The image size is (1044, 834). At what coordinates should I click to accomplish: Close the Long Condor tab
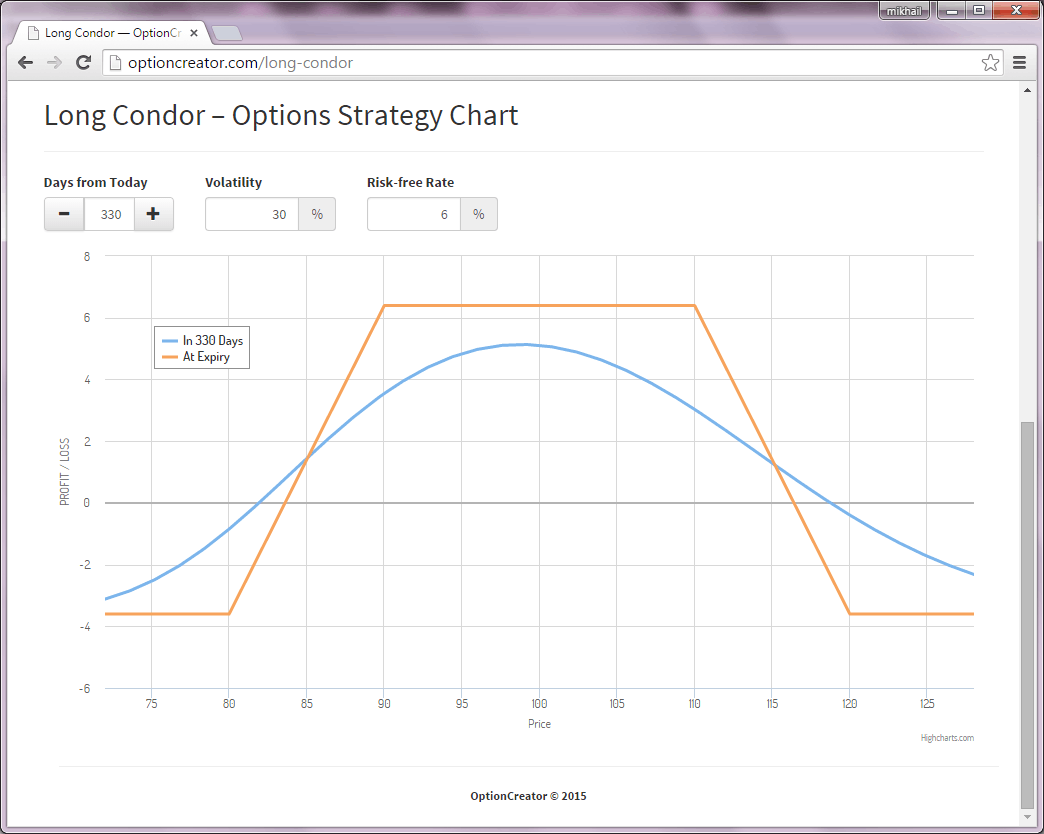[194, 33]
